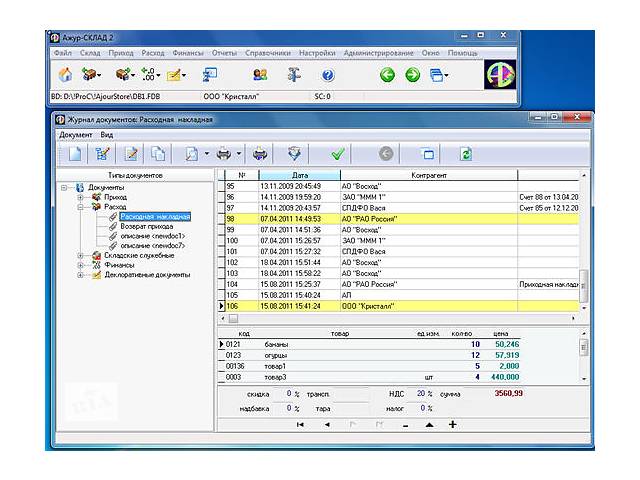This screenshot has height=480, width=640.
Task: Open dropdown arrow beside notes pencil icon
Action: tap(184, 76)
